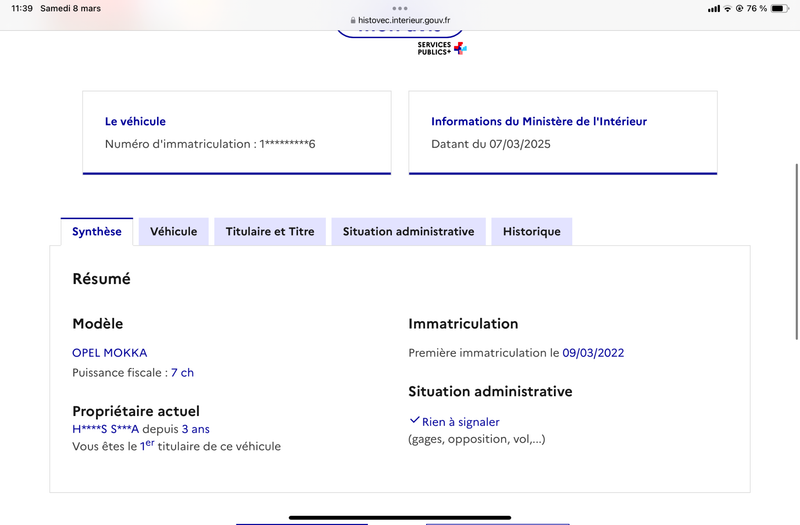Screen dimensions: 800x525
Task: Click the Numéro d'immatriculation value
Action: 287,144
